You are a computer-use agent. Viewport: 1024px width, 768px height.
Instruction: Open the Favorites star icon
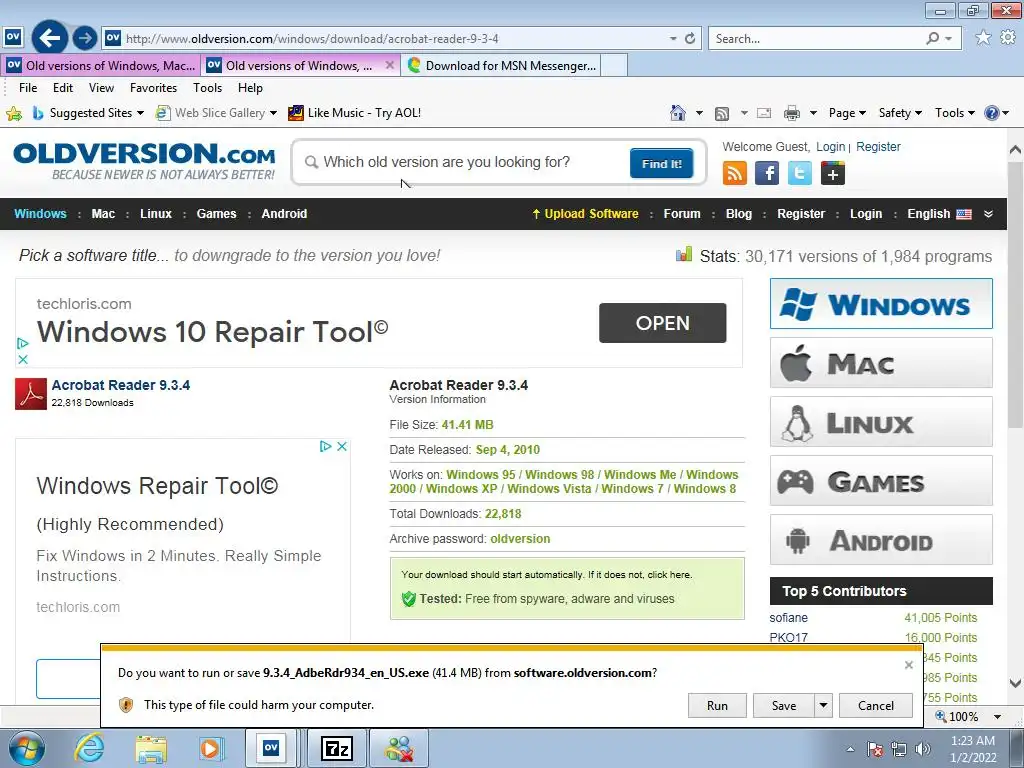[983, 38]
